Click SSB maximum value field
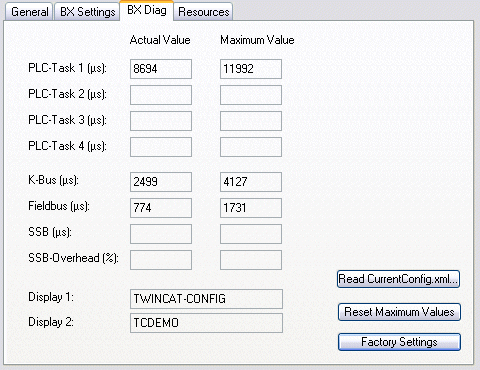The width and height of the screenshot is (480, 370). click(251, 234)
